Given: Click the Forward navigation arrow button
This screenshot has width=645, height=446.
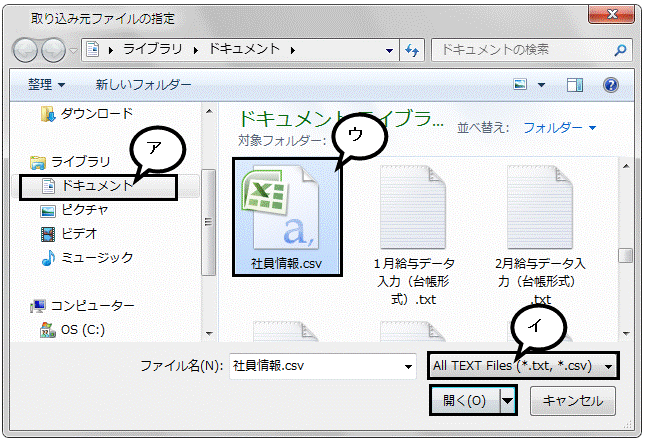Looking at the screenshot, I should (53, 50).
